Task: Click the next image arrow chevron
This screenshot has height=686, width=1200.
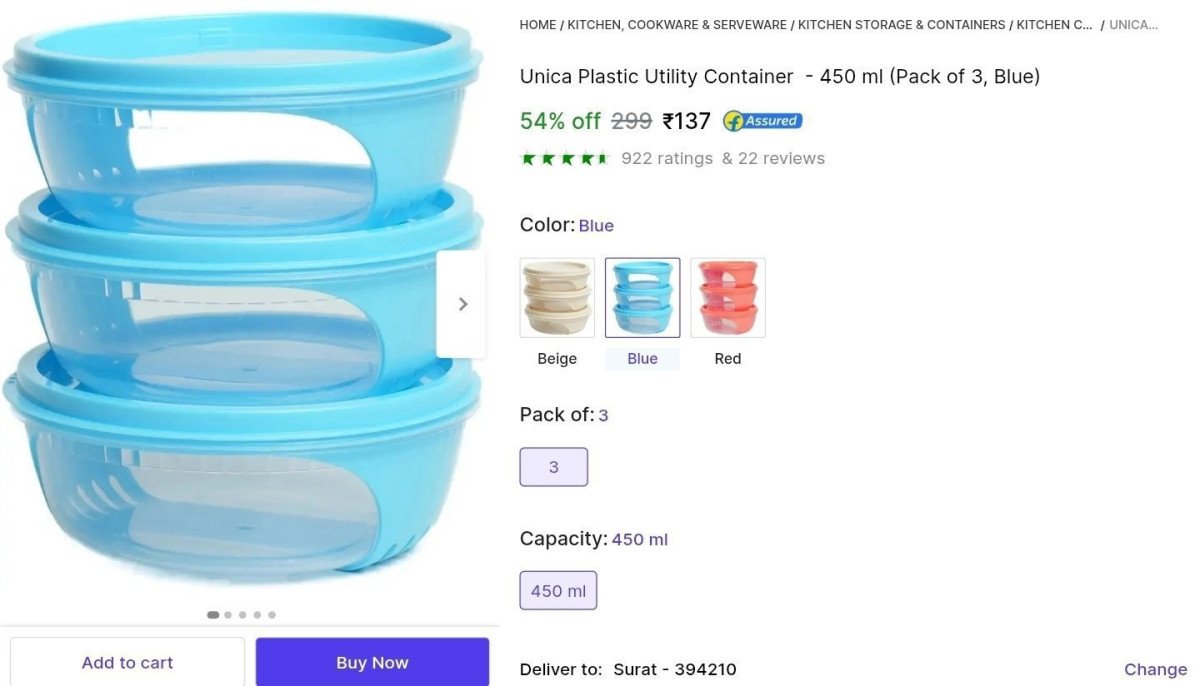Action: pyautogui.click(x=462, y=304)
